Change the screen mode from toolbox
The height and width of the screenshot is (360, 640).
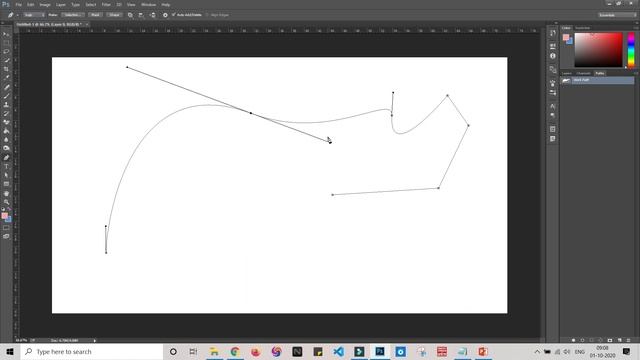click(6, 236)
